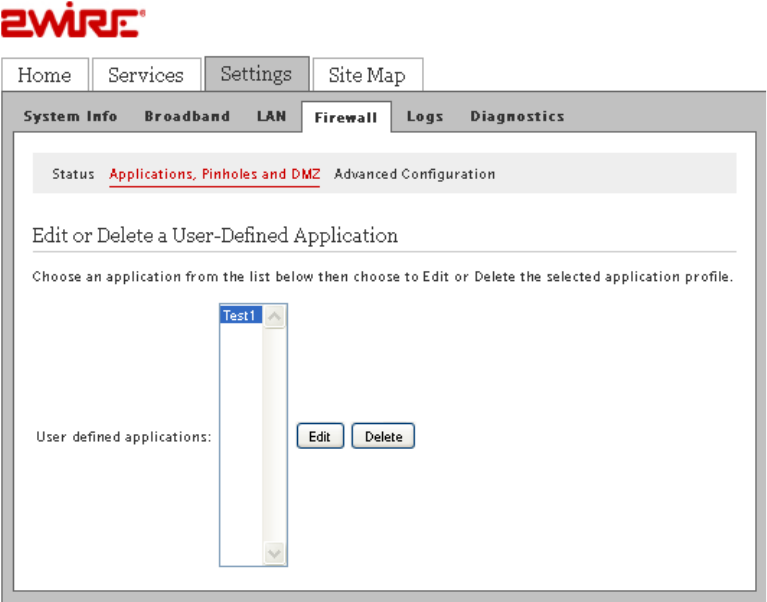This screenshot has width=767, height=602.
Task: Click the 2Wire logo
Action: point(73,20)
